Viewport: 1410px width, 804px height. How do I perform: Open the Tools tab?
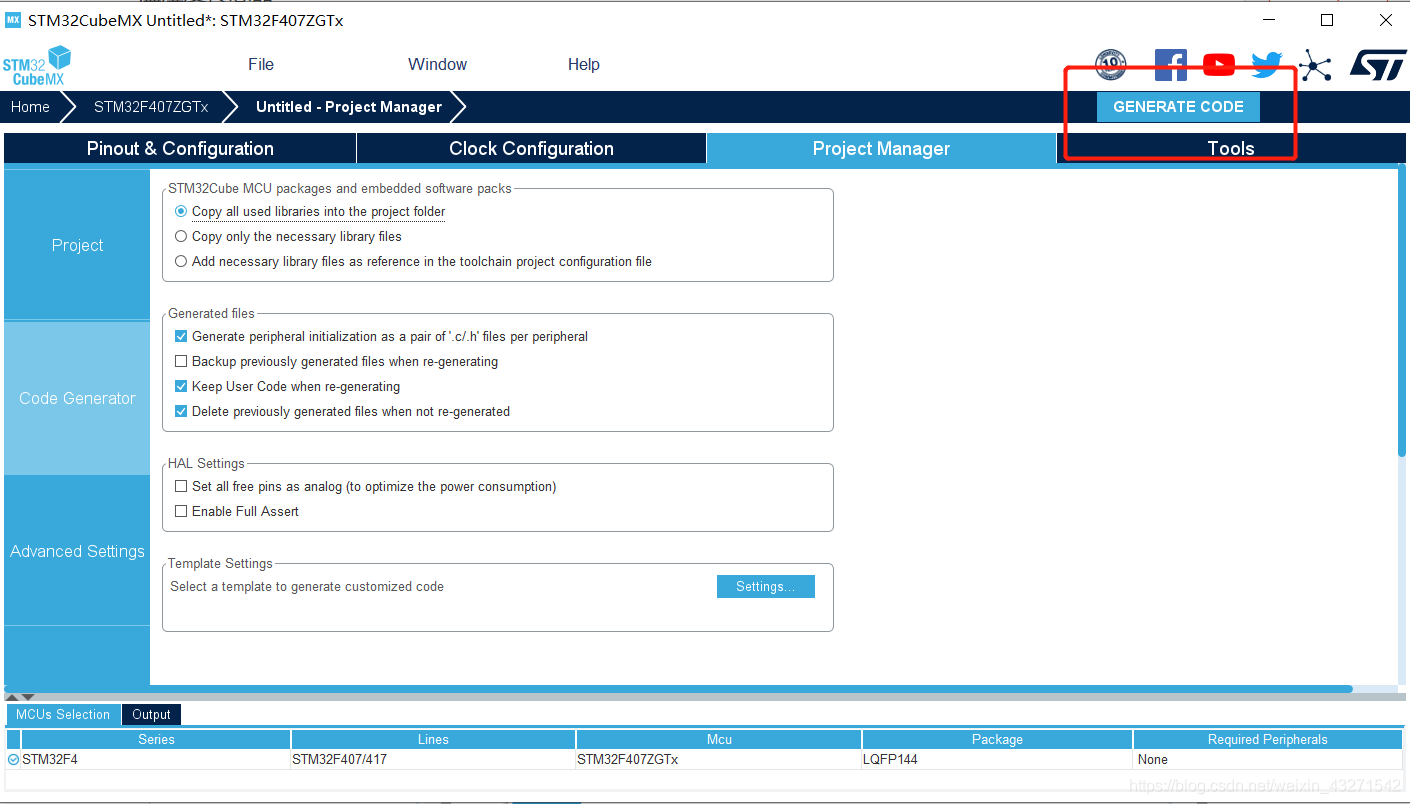[1230, 149]
